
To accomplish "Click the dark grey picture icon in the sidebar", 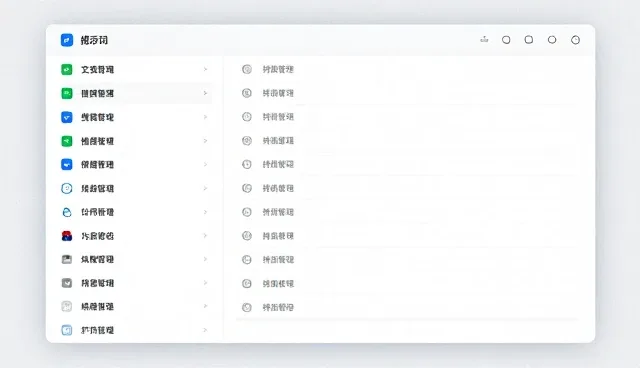I will 67,259.
